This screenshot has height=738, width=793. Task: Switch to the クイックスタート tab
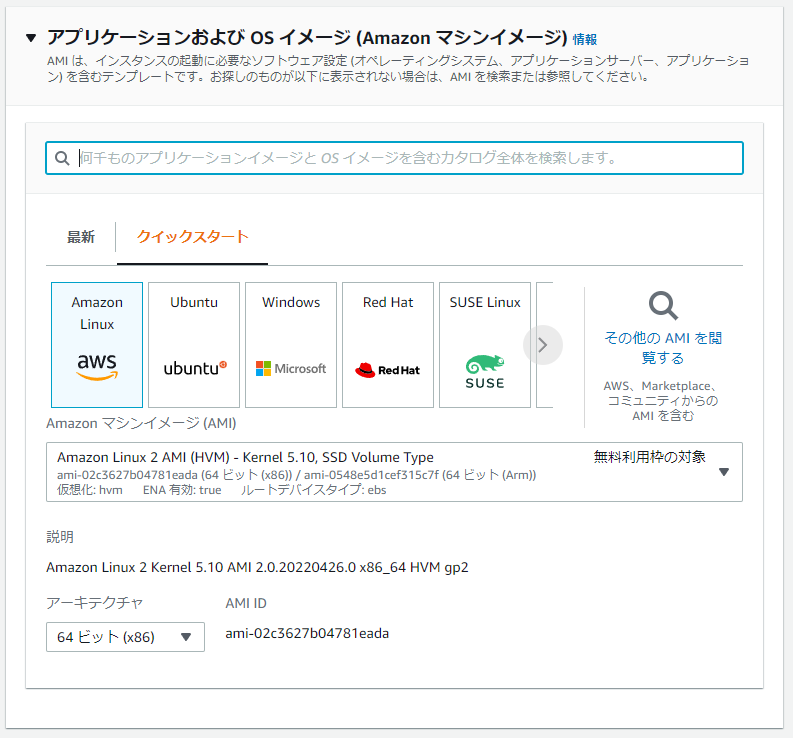pyautogui.click(x=193, y=237)
